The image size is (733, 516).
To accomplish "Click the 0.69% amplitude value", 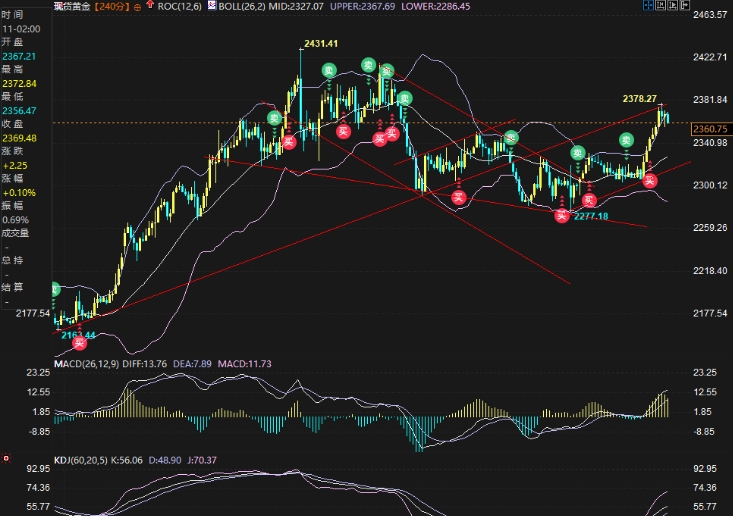I will pos(15,220).
